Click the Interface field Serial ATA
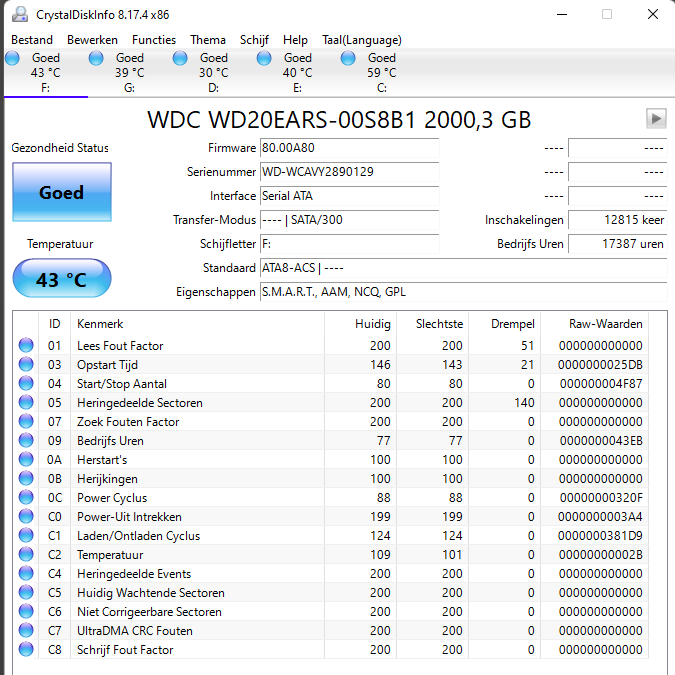This screenshot has height=675, width=675. 350,196
